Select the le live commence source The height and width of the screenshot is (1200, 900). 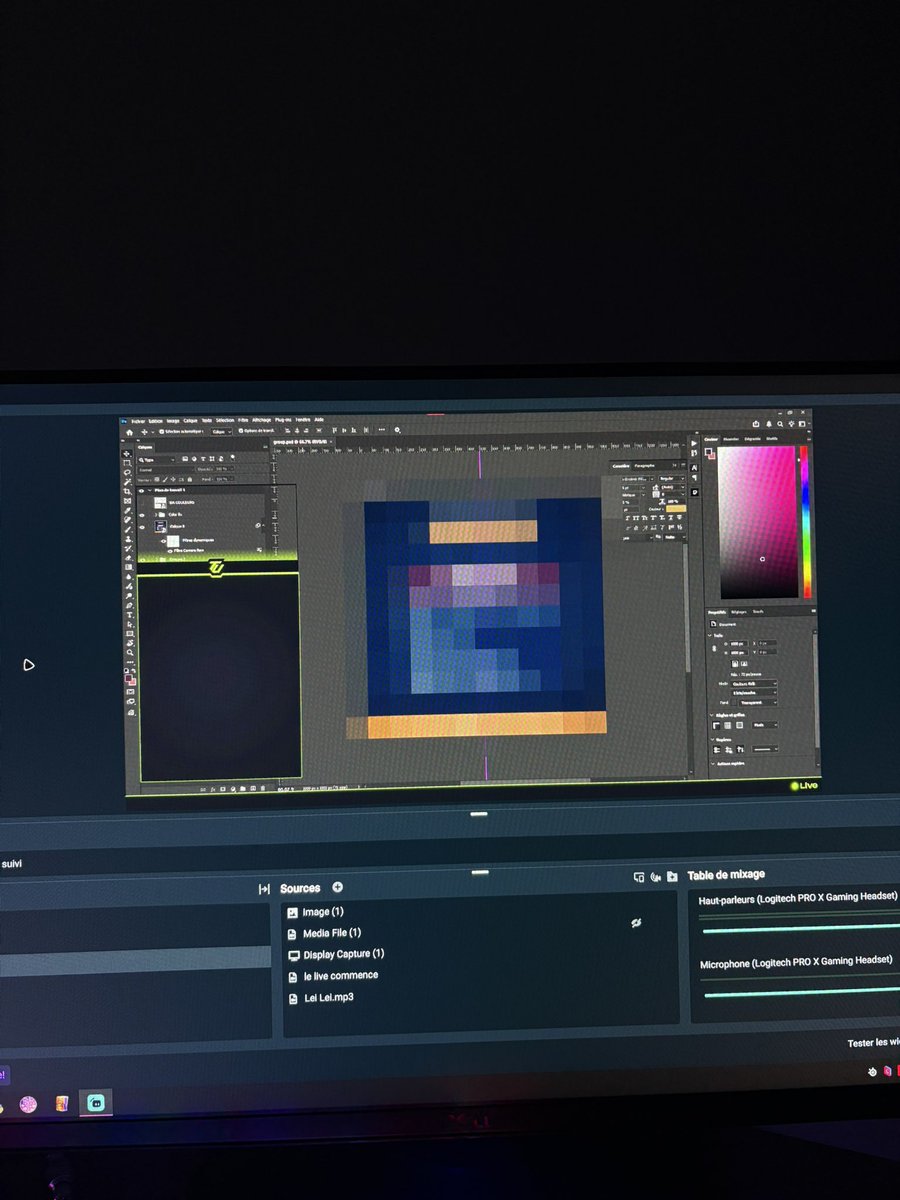pos(341,975)
